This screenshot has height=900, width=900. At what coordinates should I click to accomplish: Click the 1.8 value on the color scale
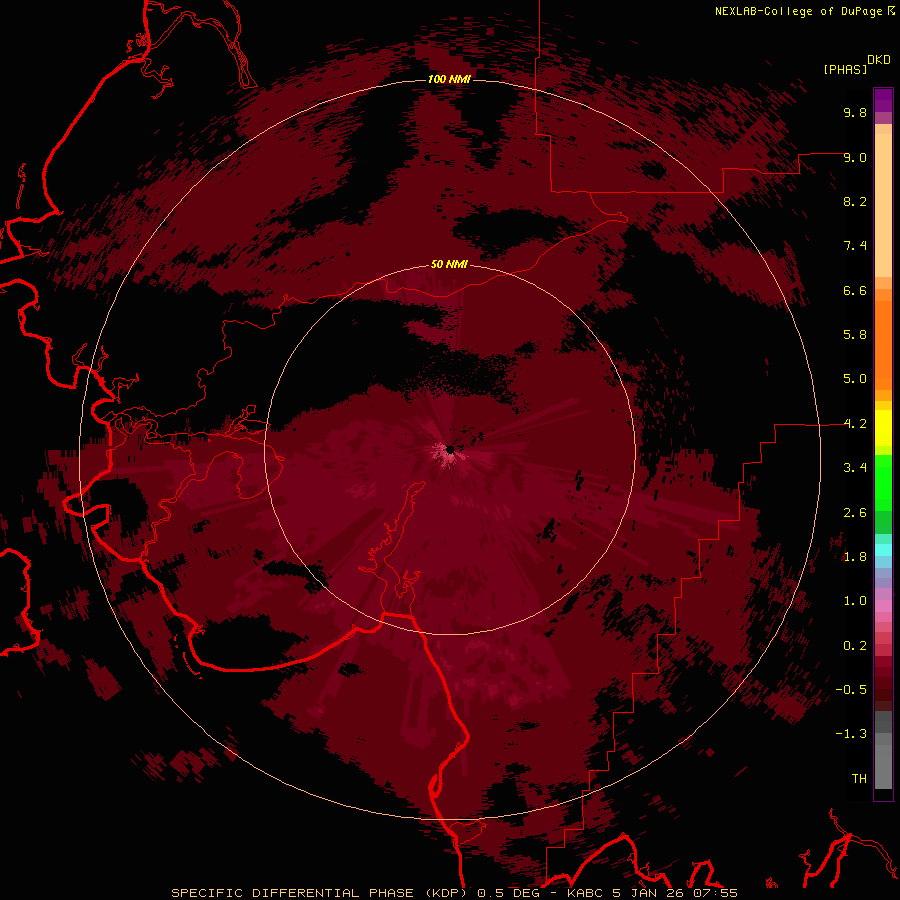point(855,557)
